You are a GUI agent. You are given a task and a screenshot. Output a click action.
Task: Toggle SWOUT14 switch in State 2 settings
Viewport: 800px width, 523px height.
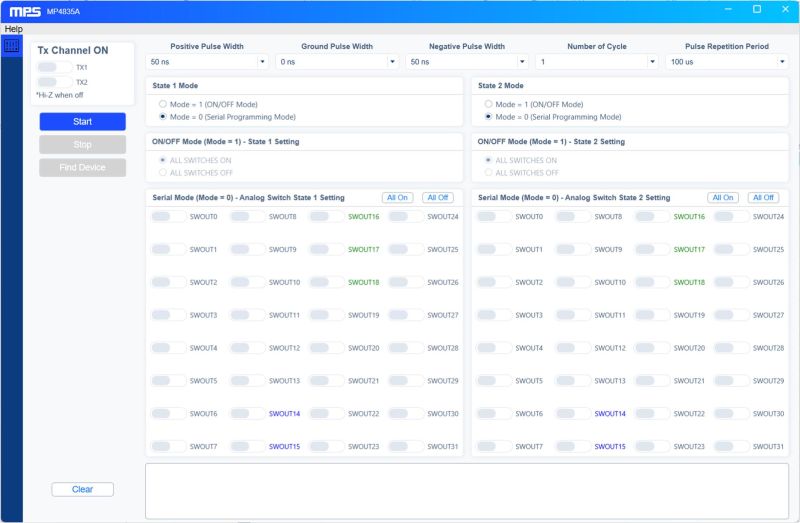[x=651, y=414]
